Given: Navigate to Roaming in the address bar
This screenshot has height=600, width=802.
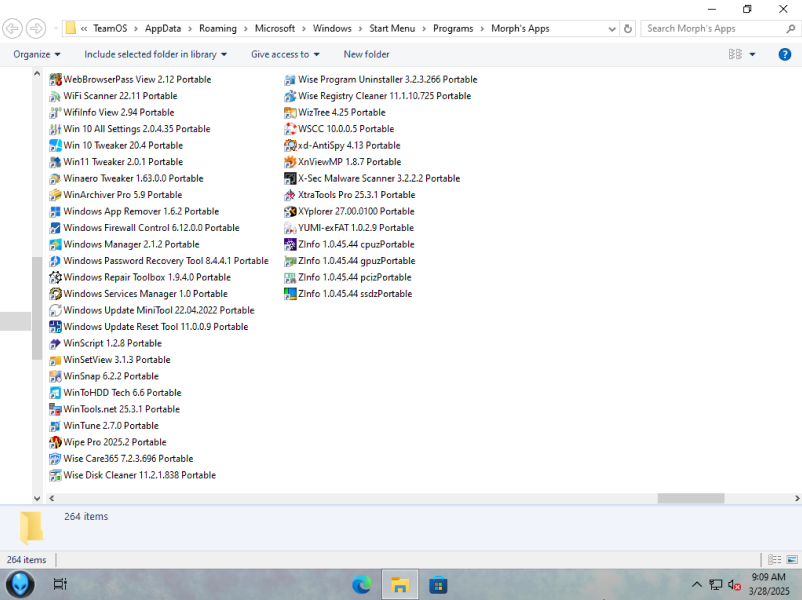Looking at the screenshot, I should (218, 29).
